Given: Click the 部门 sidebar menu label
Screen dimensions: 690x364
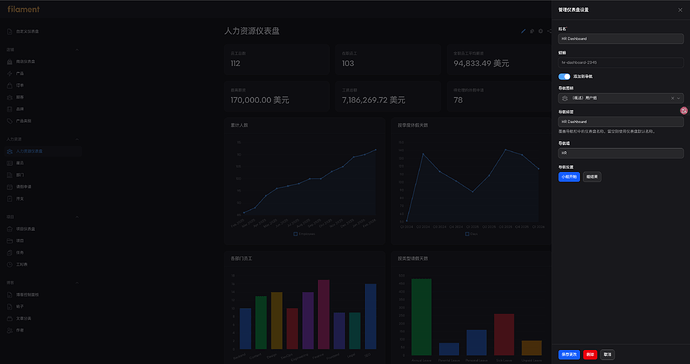Looking at the screenshot, I should pyautogui.click(x=20, y=175).
